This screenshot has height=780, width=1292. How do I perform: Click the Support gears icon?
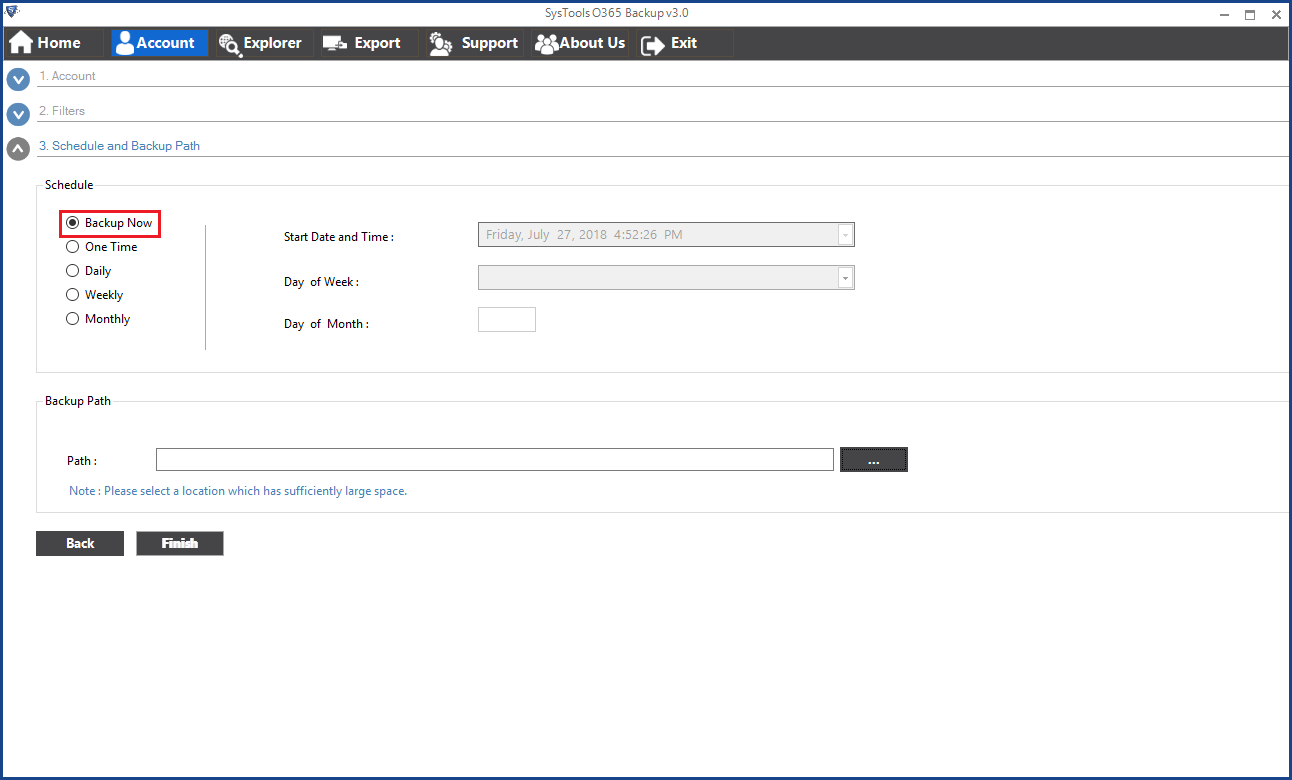click(x=441, y=43)
